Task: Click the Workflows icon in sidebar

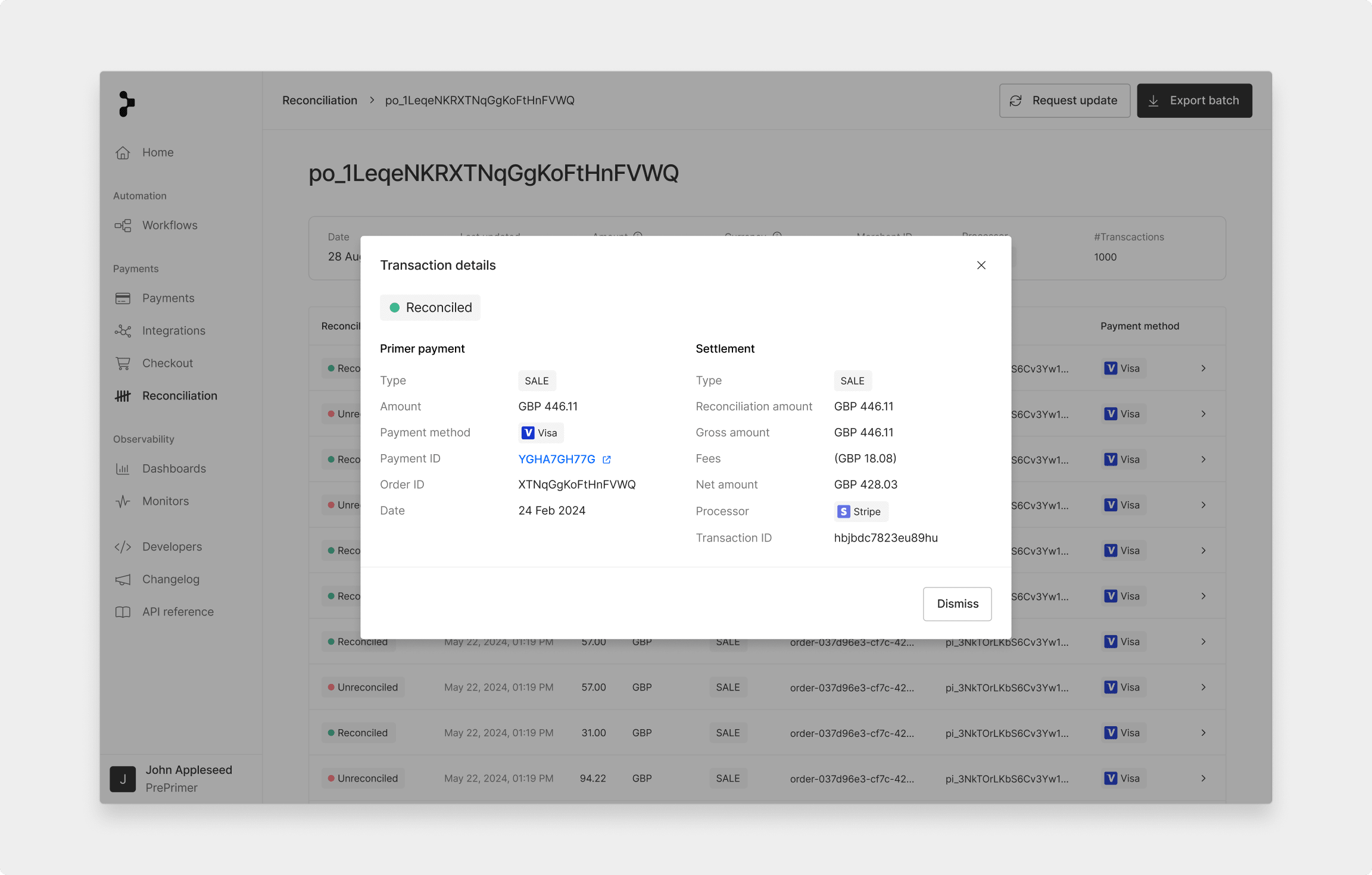Action: (123, 226)
